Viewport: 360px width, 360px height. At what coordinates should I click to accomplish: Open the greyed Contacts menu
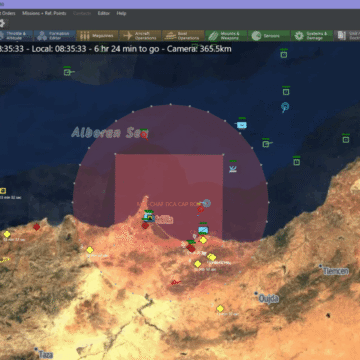coord(82,13)
